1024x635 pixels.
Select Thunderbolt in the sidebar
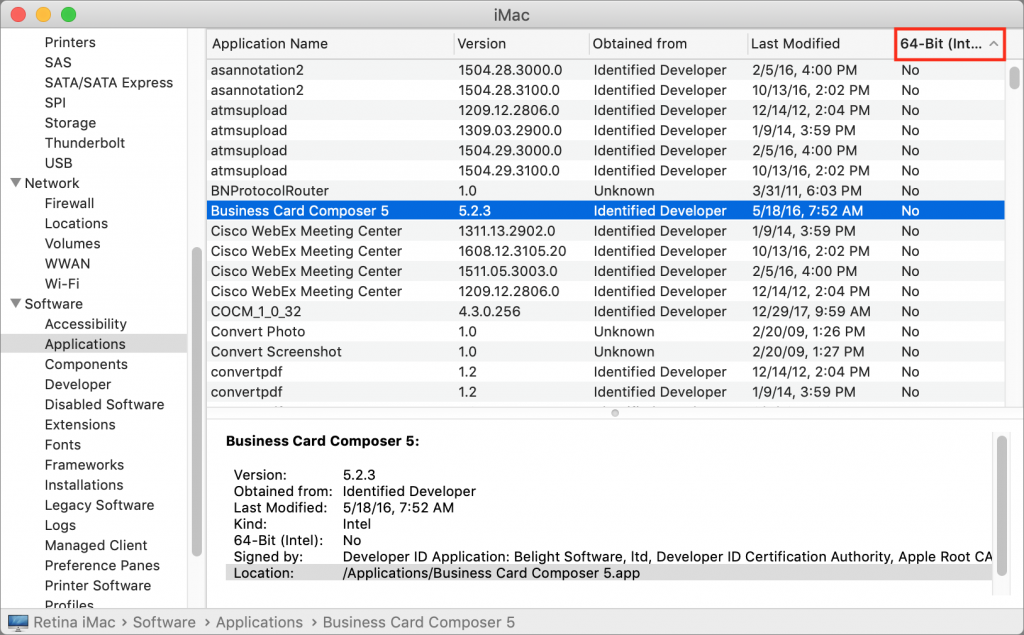[84, 143]
